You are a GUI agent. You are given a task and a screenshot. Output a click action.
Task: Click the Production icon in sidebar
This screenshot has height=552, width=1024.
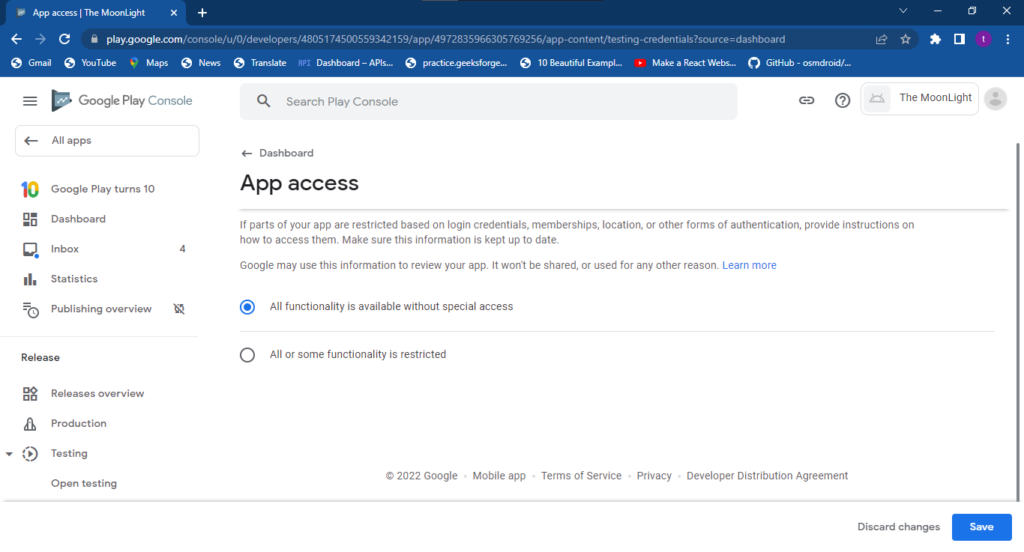pos(30,424)
